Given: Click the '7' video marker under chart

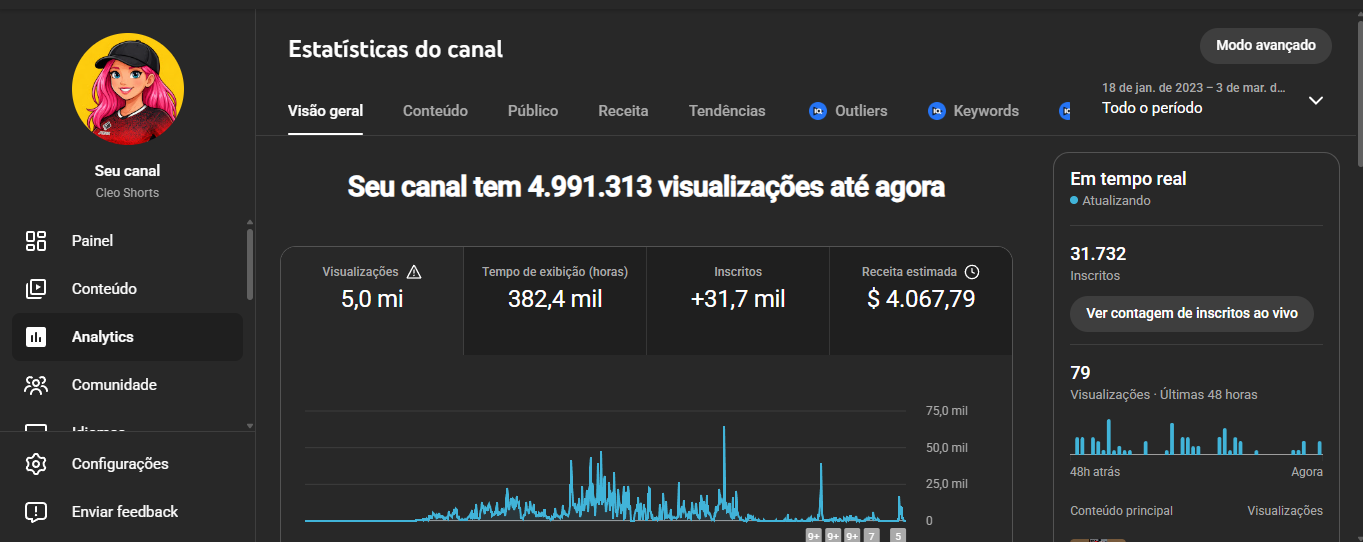Looking at the screenshot, I should 872,536.
